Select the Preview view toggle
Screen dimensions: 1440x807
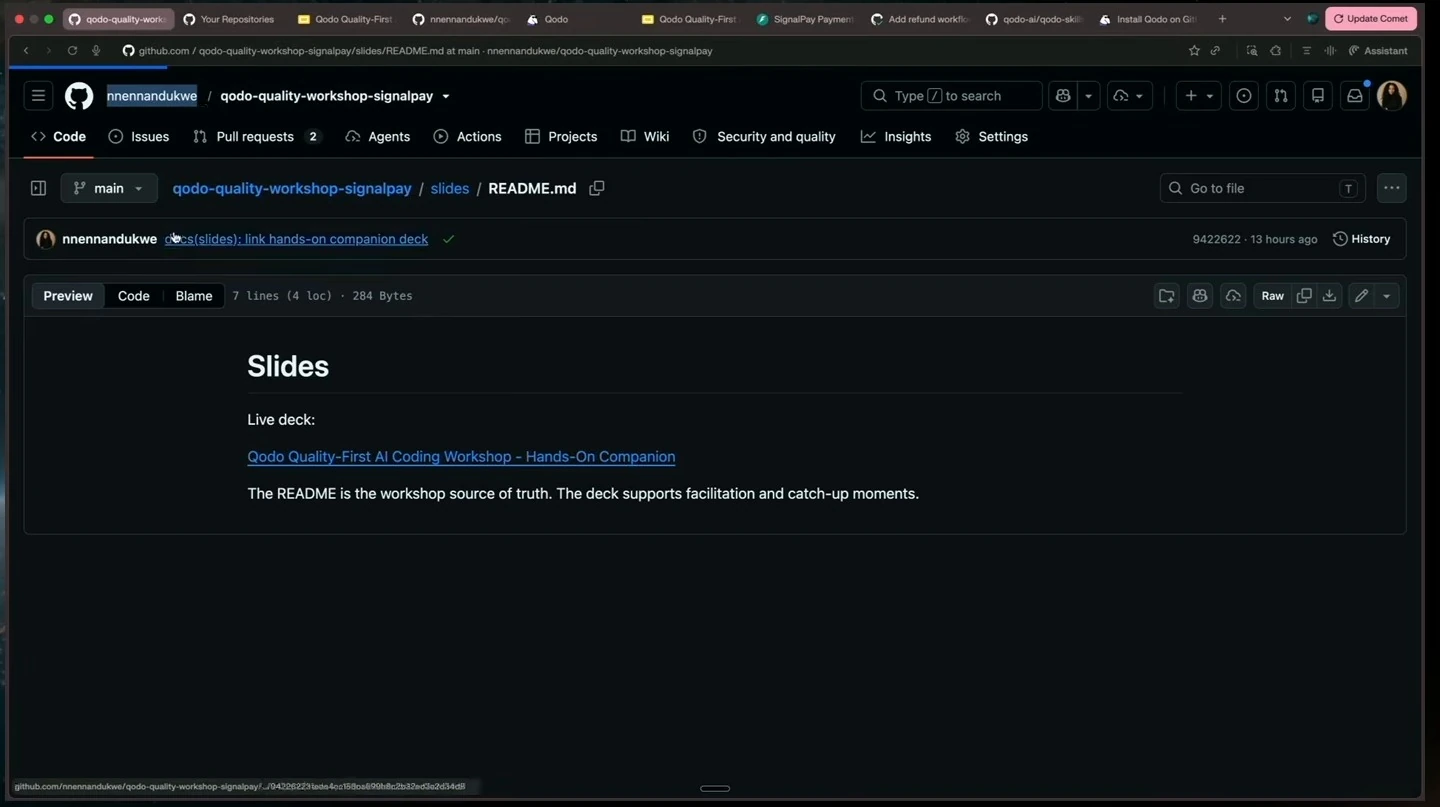(68, 296)
